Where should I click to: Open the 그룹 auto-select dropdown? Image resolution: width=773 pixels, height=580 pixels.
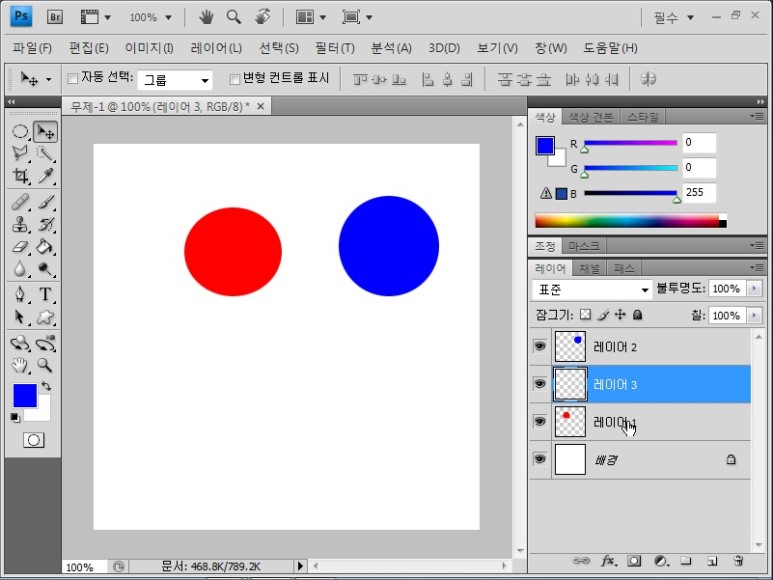coord(175,80)
